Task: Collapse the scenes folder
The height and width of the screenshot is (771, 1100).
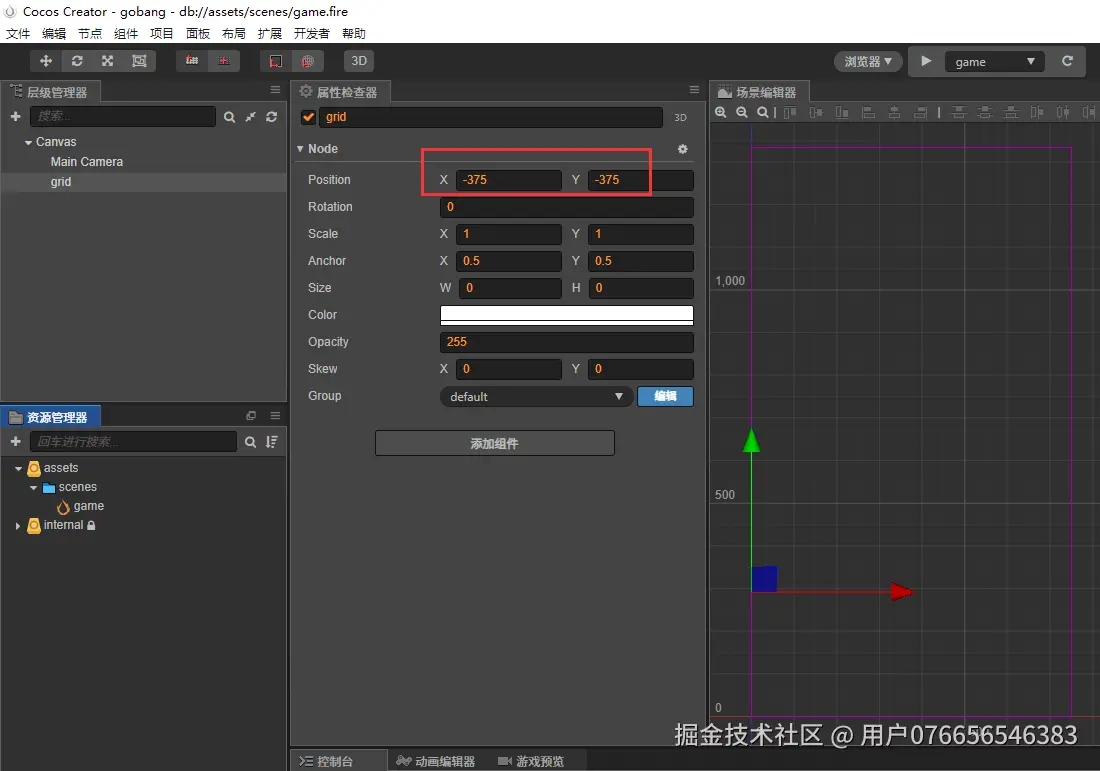Action: (33, 488)
